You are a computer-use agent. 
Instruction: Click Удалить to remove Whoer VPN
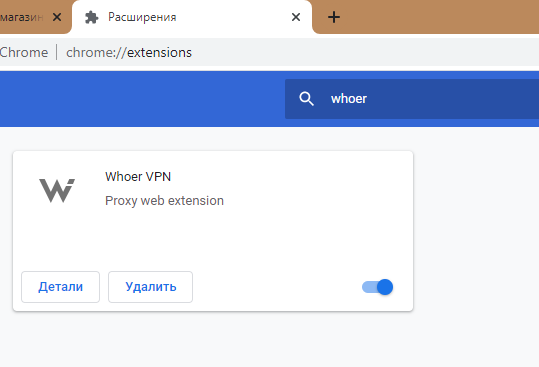(x=151, y=287)
